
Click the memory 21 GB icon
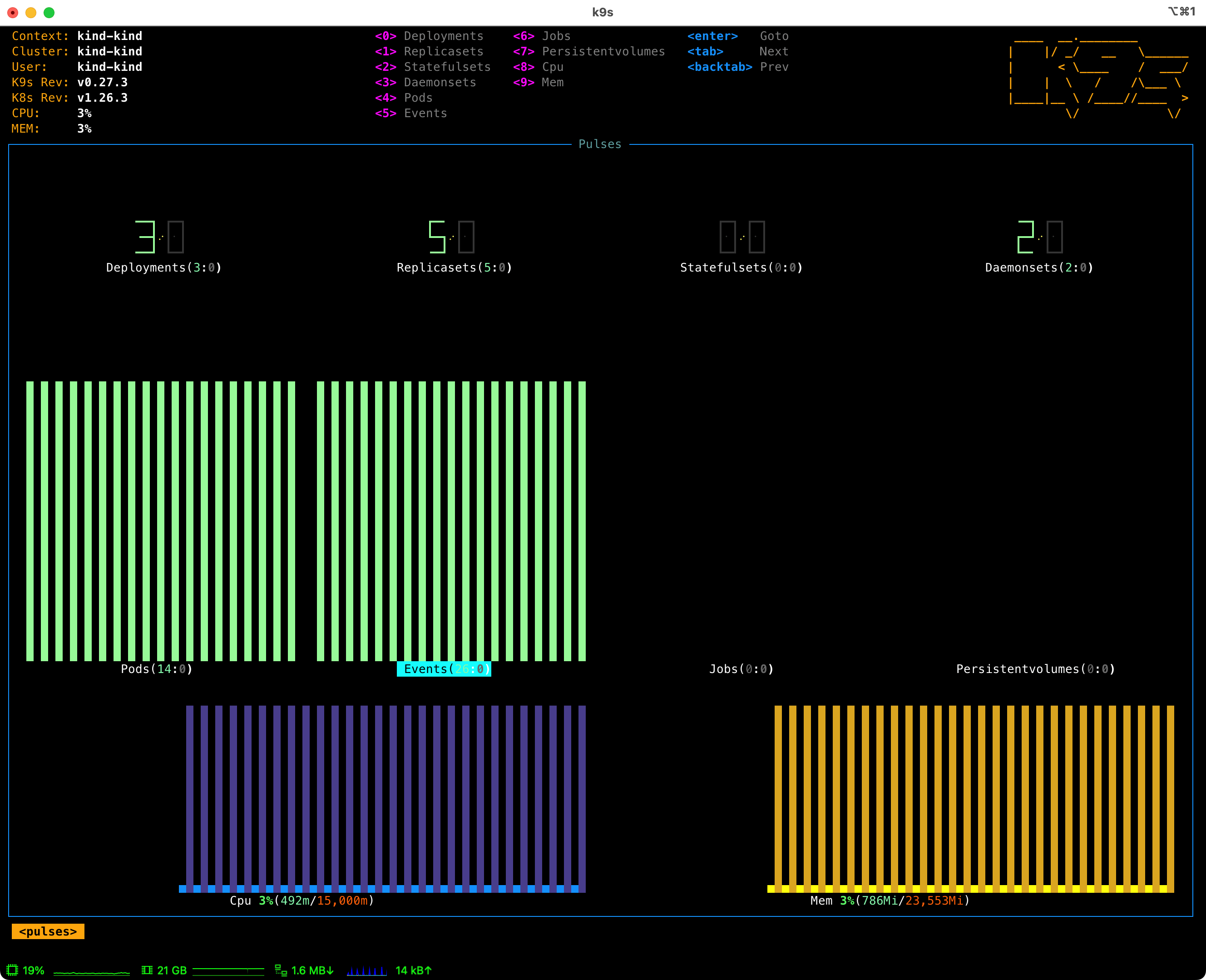pos(147,970)
